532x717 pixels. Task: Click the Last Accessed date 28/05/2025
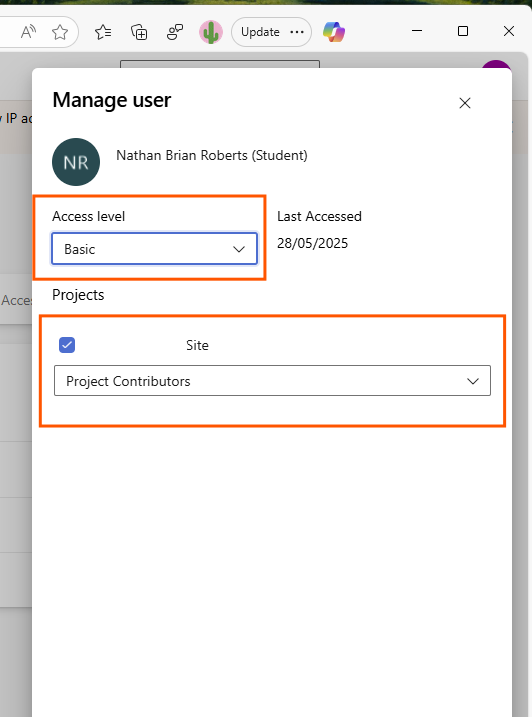click(x=312, y=243)
